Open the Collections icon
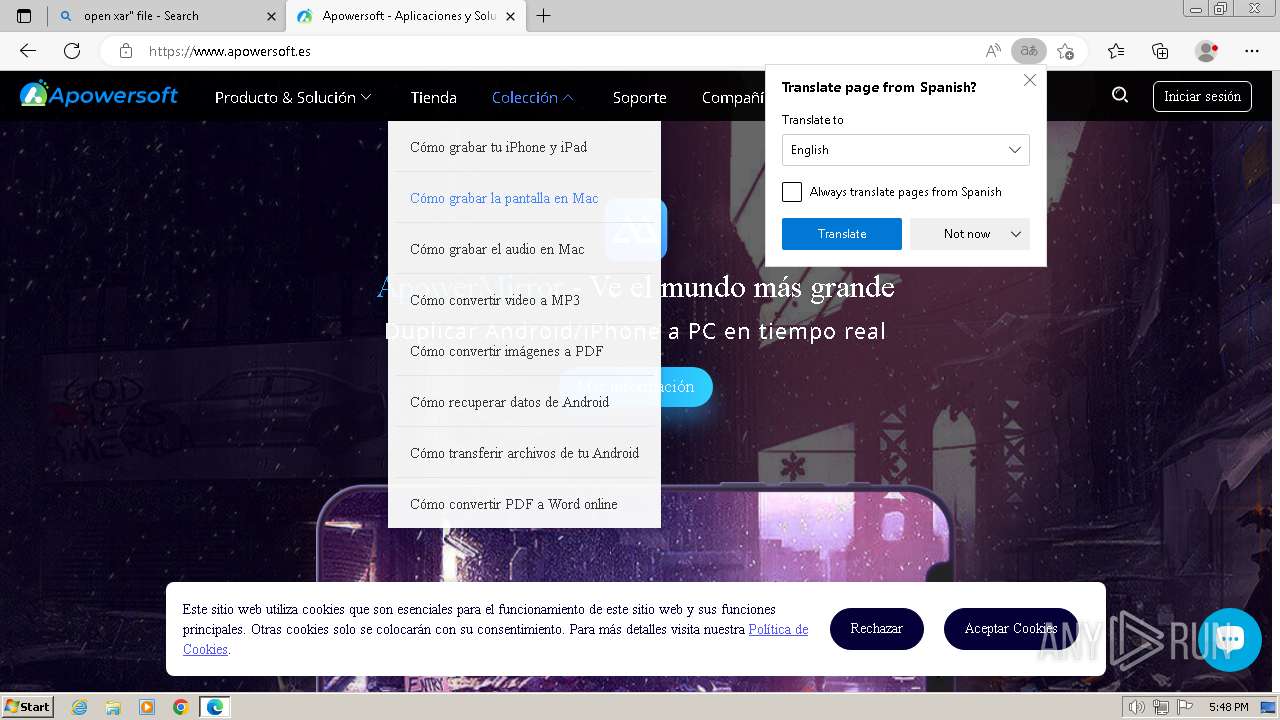The image size is (1280, 720). click(x=1160, y=51)
